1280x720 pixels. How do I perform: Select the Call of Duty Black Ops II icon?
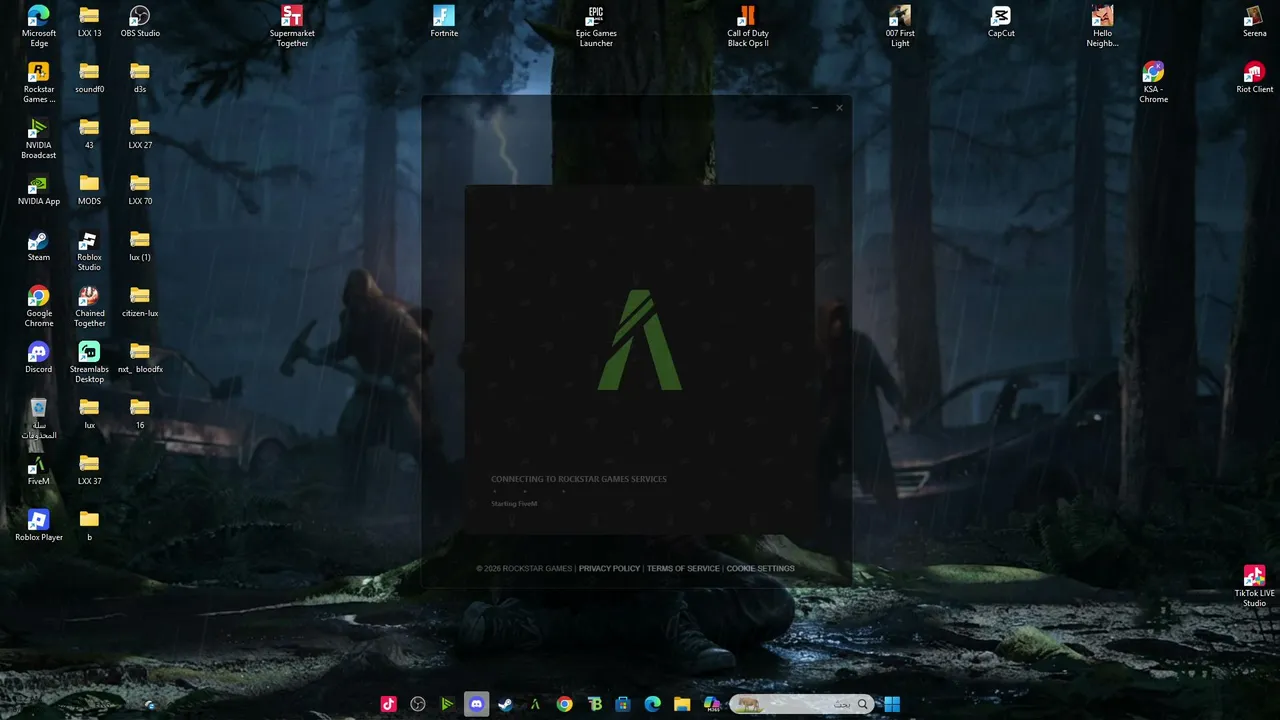748,26
